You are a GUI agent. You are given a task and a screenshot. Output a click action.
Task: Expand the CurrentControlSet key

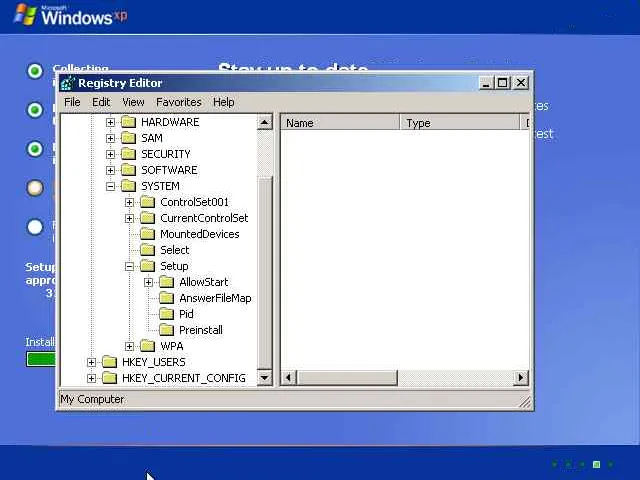(x=129, y=218)
